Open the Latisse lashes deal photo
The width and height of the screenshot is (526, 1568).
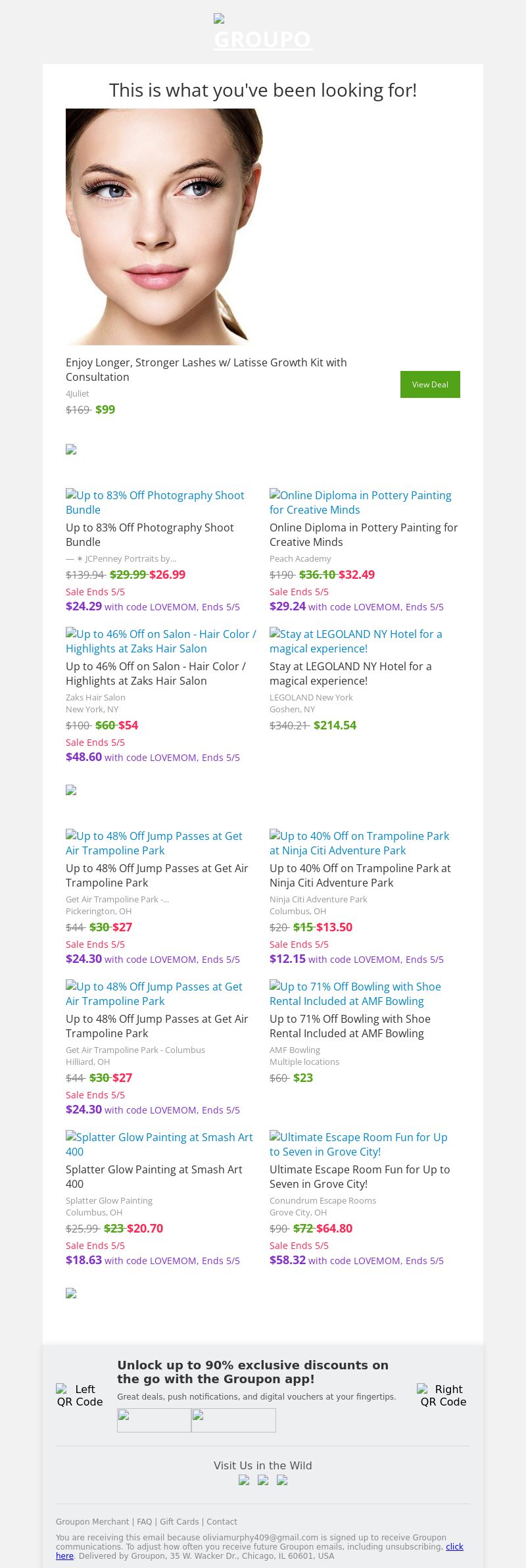tap(164, 227)
